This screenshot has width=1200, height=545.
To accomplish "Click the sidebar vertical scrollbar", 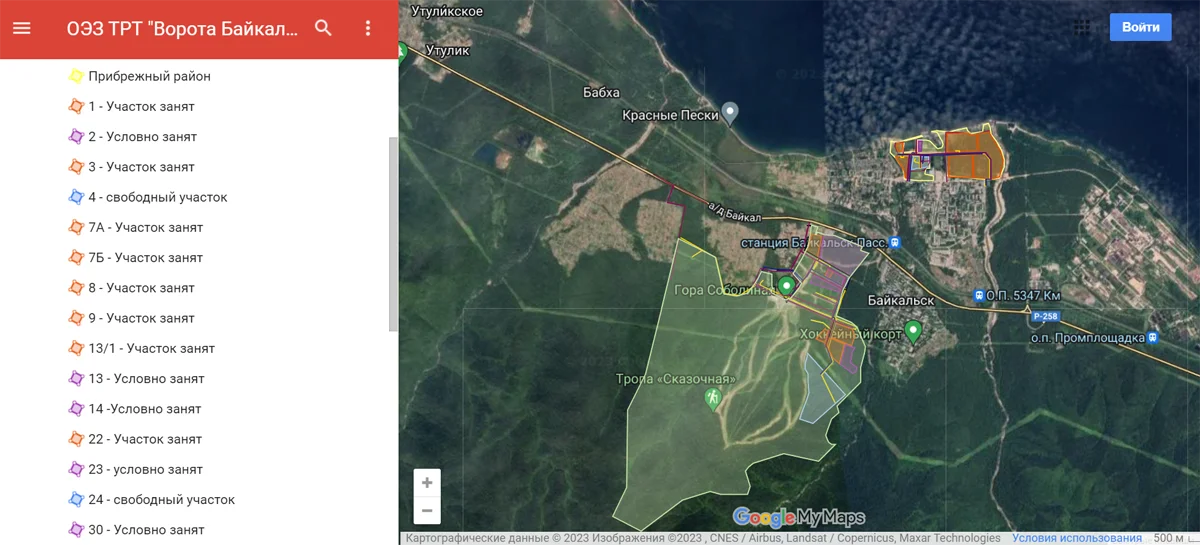I will pos(393,235).
